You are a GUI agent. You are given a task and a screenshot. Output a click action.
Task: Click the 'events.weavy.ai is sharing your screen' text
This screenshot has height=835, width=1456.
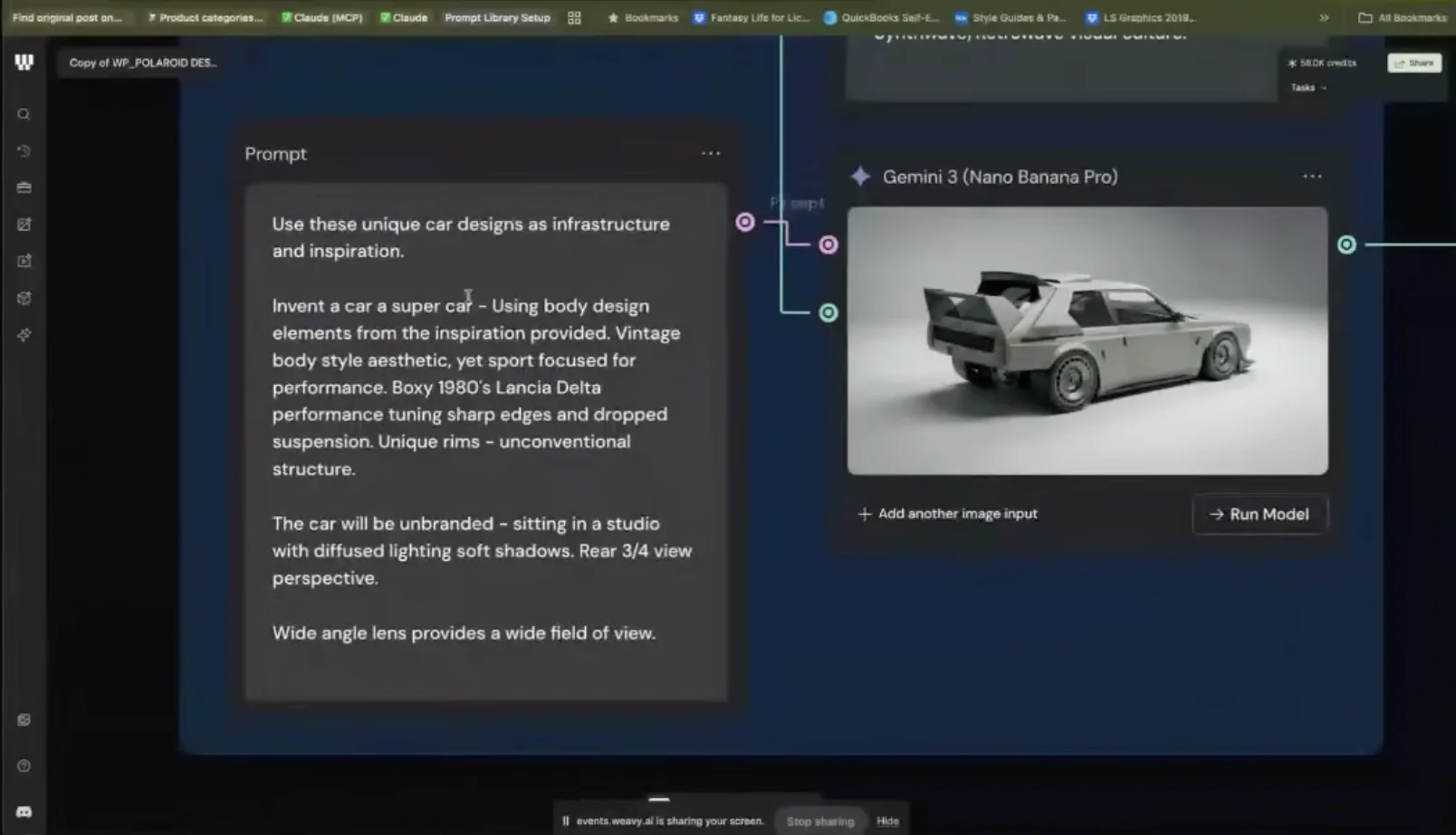coord(670,821)
